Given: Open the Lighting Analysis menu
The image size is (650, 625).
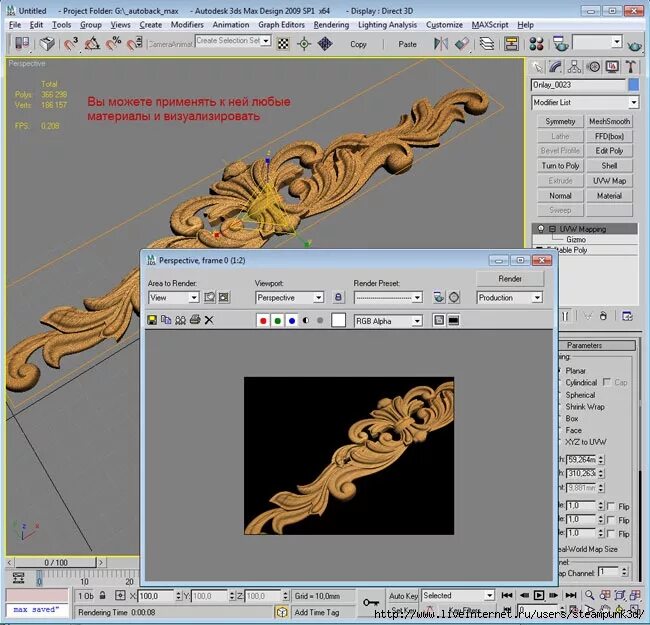Looking at the screenshot, I should (387, 25).
